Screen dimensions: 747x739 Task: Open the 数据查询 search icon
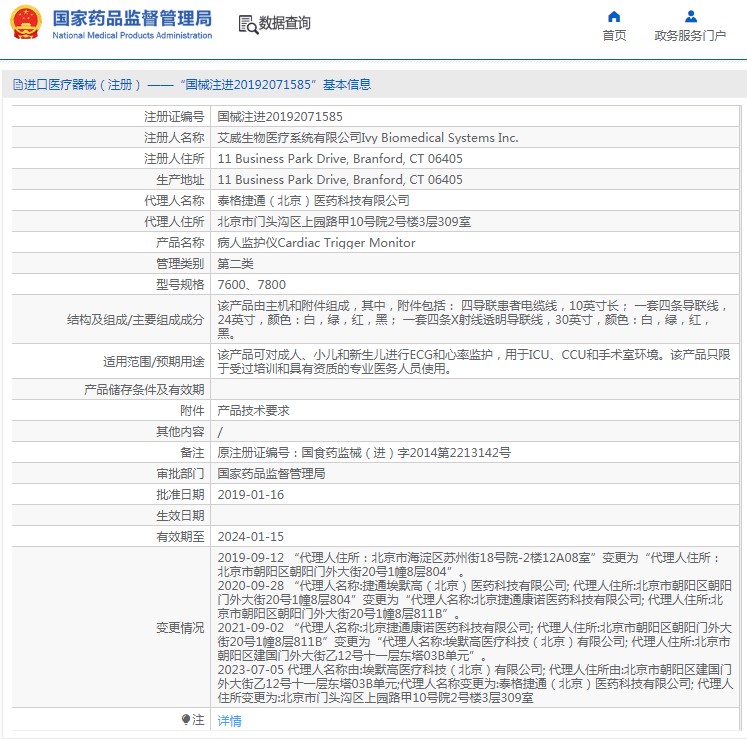point(248,24)
